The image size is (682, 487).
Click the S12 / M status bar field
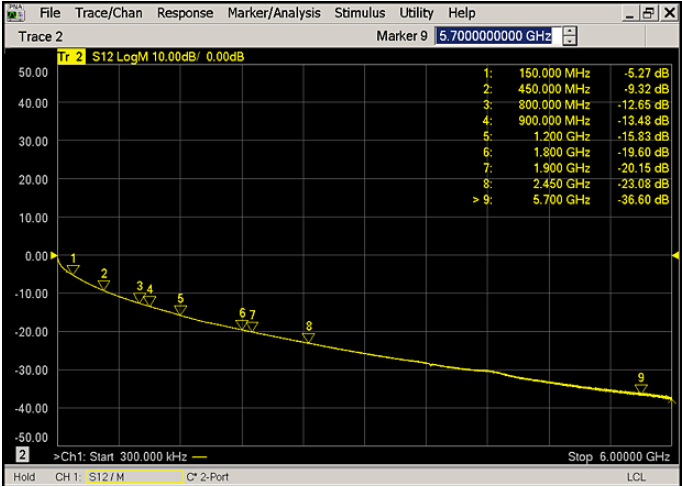coord(135,477)
